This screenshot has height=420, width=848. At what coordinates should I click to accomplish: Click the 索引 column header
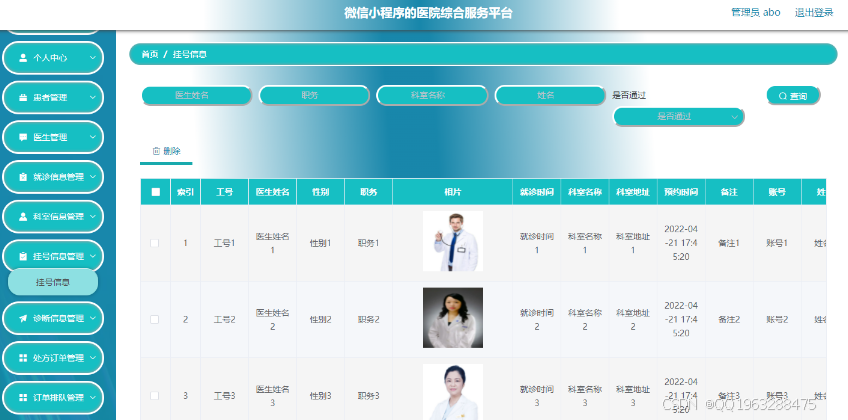186,192
